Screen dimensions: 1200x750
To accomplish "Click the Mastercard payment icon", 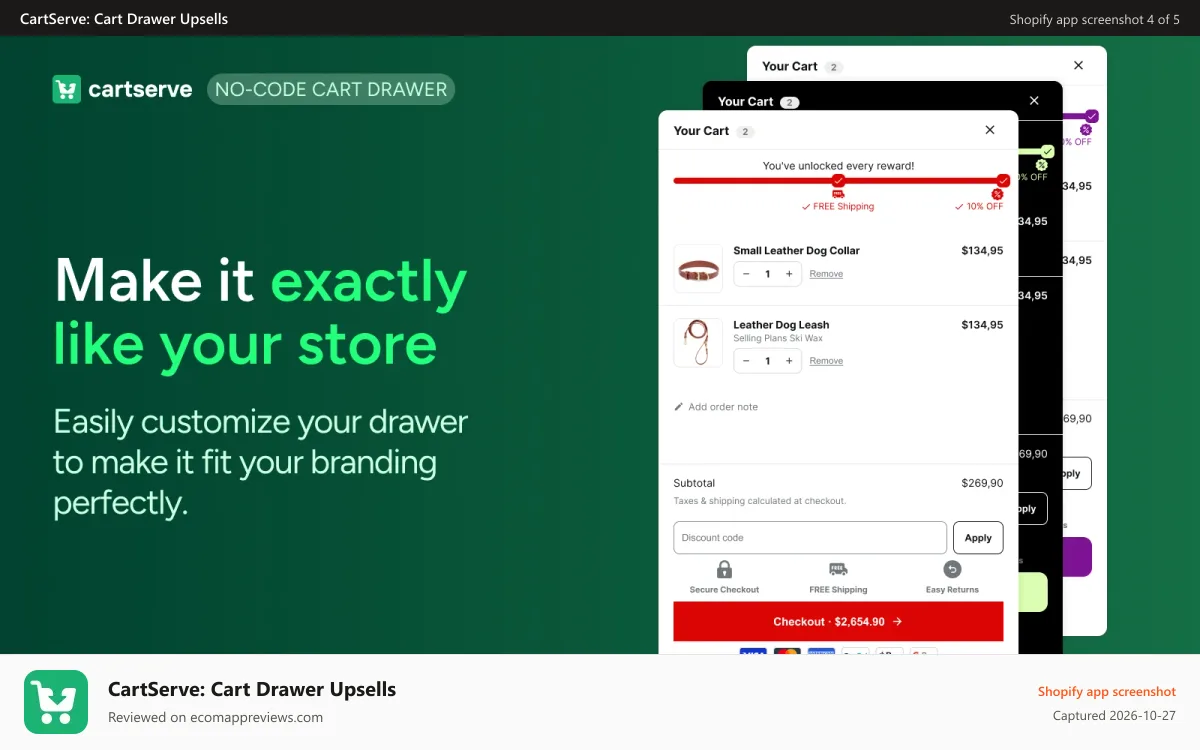I will coord(787,651).
